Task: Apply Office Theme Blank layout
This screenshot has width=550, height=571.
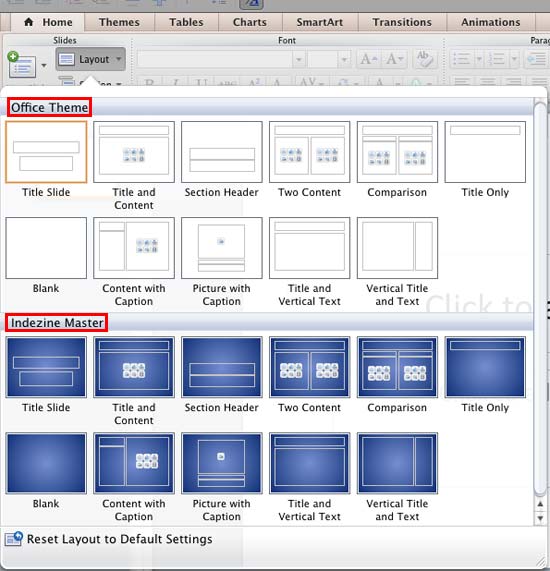Action: (x=46, y=248)
